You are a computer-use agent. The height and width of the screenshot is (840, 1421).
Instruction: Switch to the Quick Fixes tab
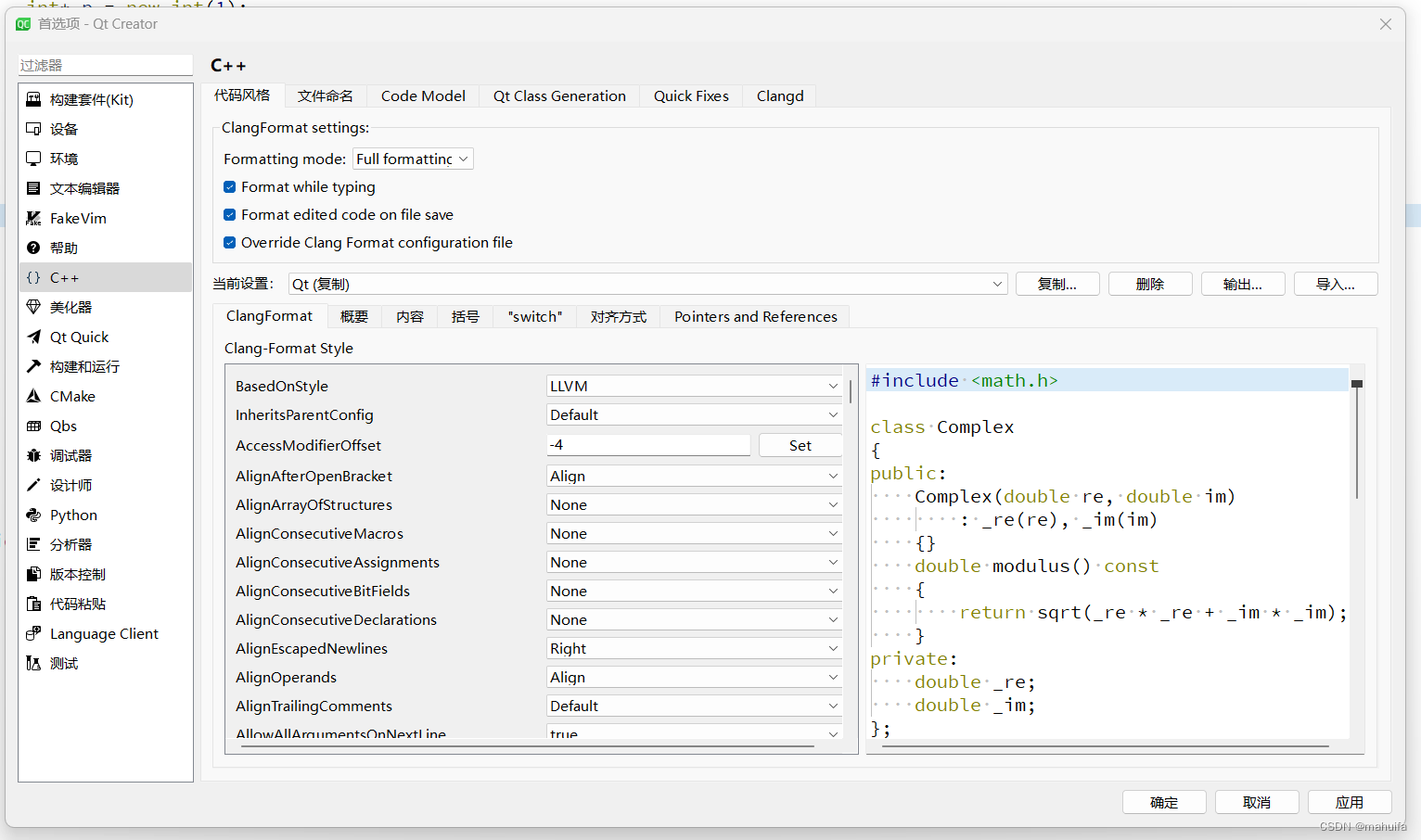pyautogui.click(x=691, y=96)
